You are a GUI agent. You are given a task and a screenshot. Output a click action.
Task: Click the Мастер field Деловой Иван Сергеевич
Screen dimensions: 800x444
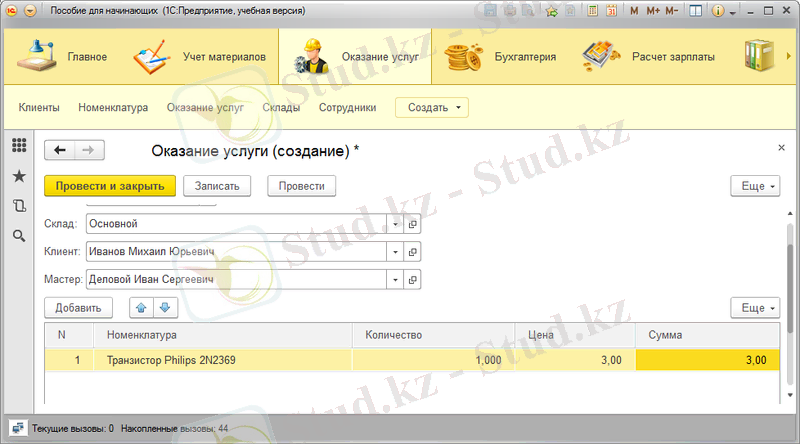pos(236,280)
